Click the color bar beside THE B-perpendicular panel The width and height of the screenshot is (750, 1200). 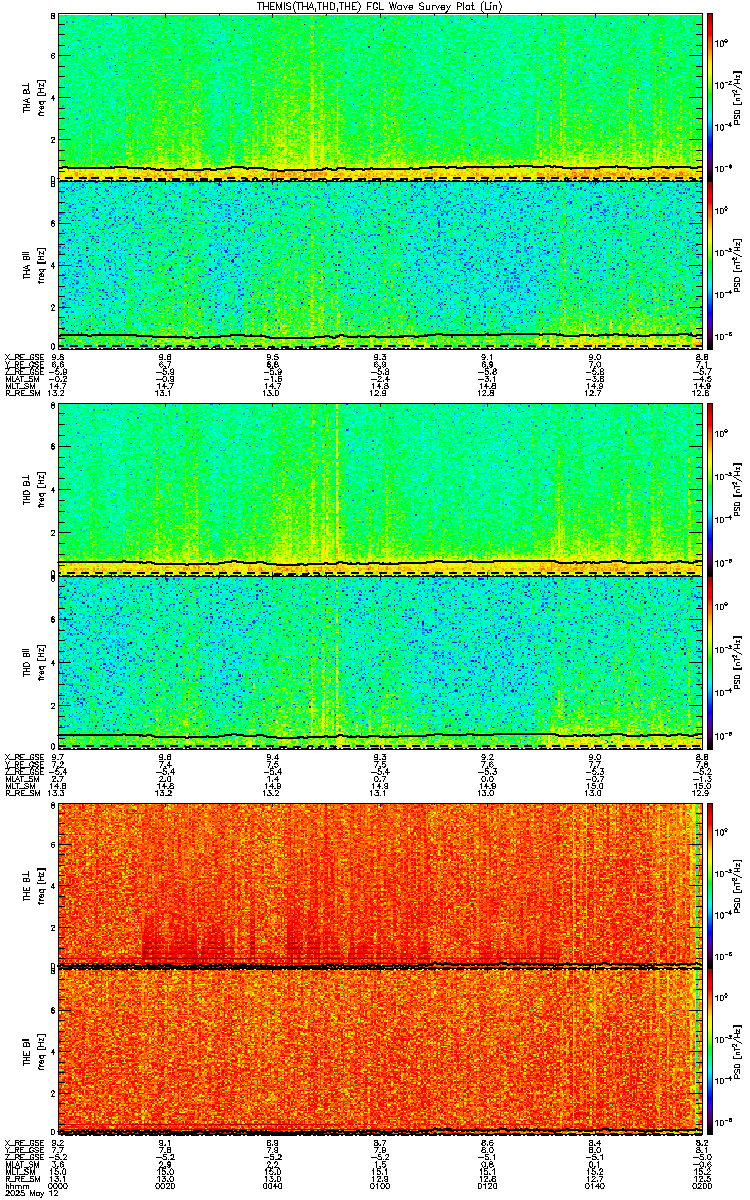(711, 884)
